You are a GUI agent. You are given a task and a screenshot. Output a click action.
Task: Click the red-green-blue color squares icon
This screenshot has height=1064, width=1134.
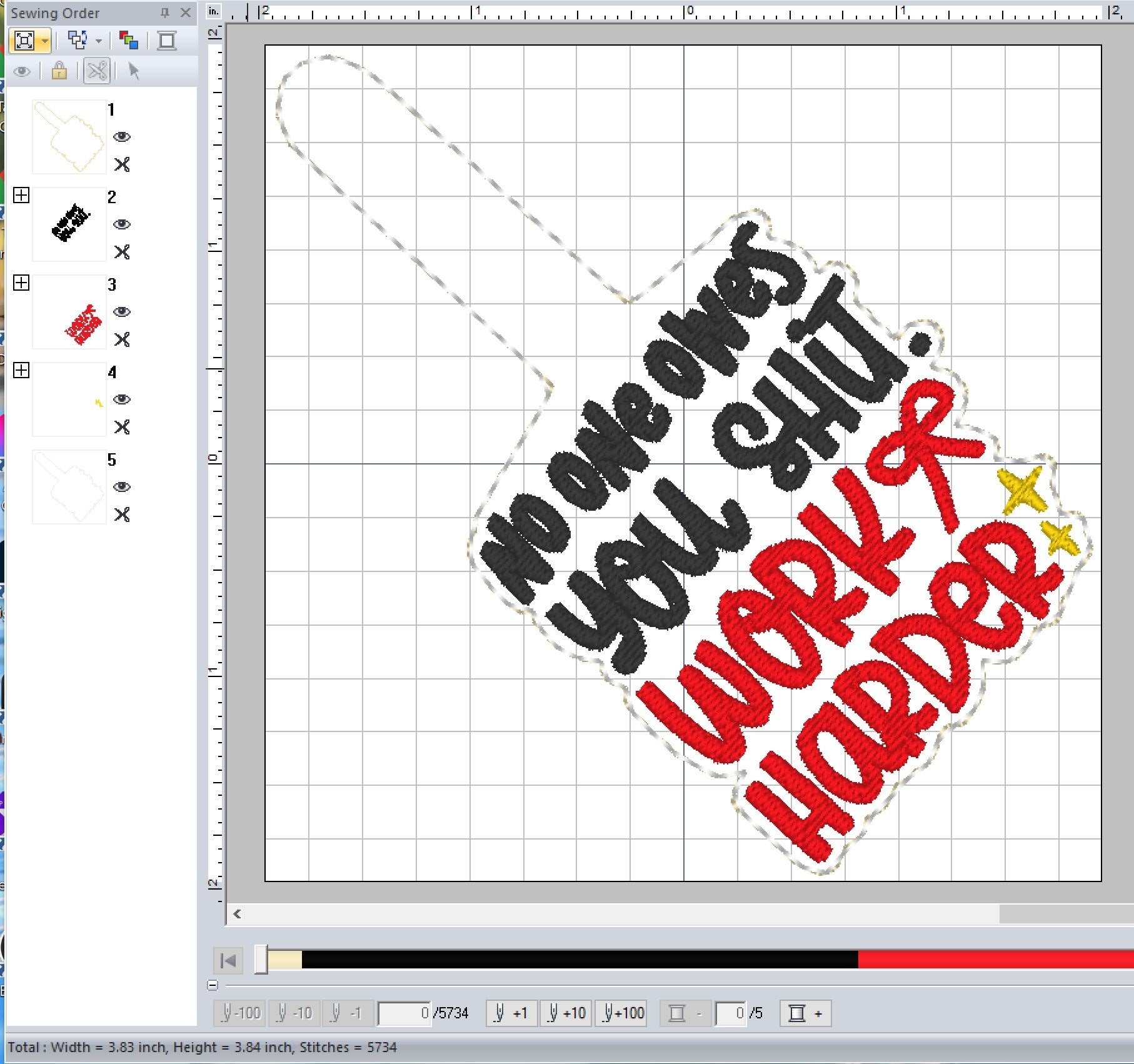pyautogui.click(x=129, y=41)
